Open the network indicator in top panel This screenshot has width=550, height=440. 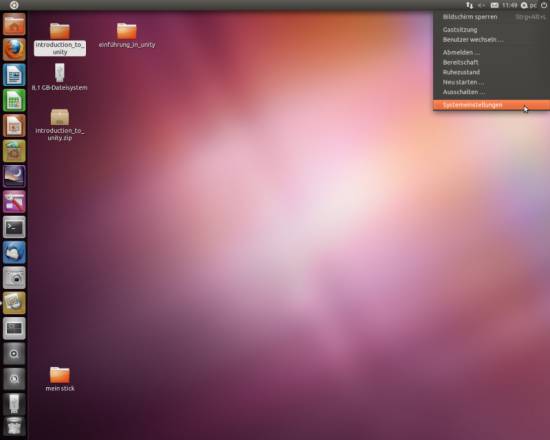tap(469, 5)
